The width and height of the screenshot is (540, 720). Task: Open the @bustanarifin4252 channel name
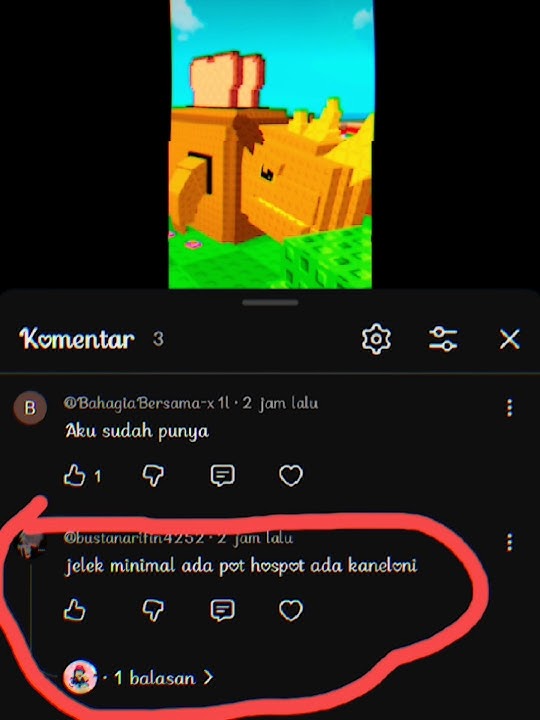(134, 538)
